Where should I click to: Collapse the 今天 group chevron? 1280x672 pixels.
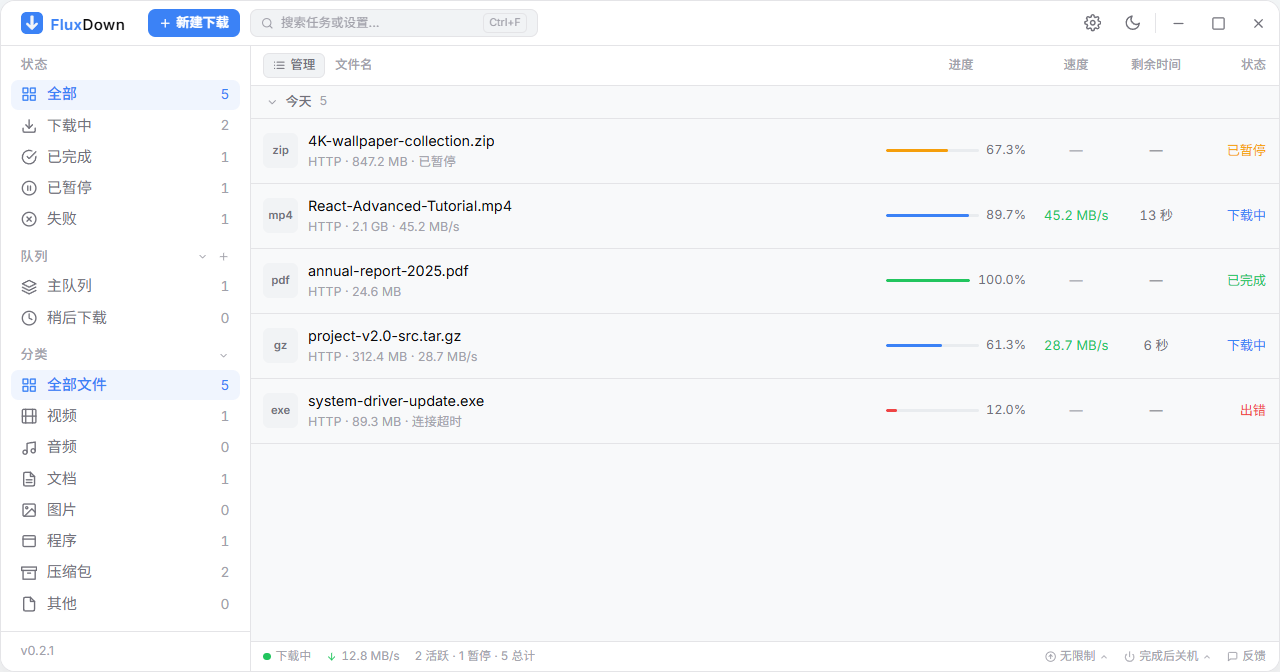pos(272,102)
